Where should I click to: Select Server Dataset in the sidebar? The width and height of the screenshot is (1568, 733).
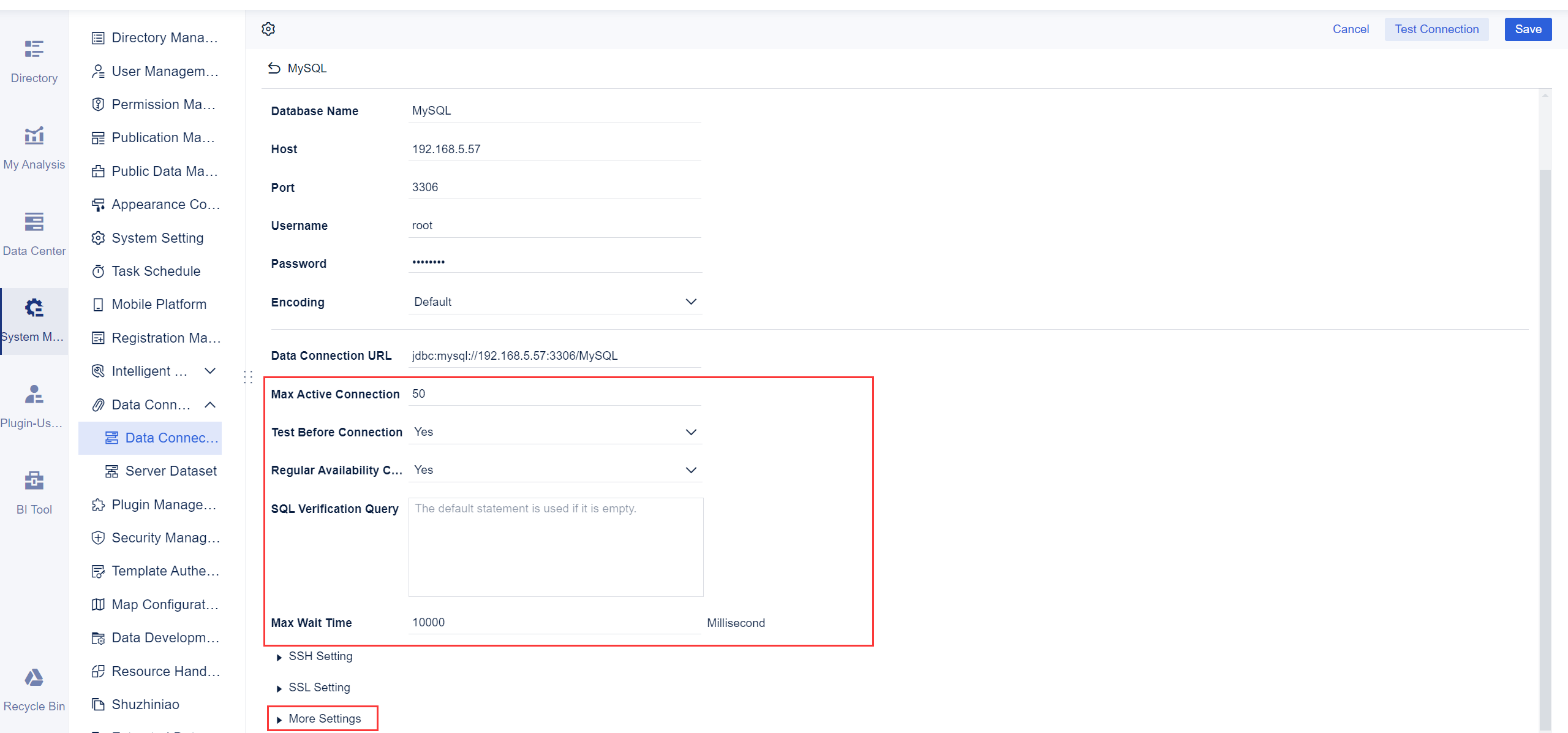171,471
